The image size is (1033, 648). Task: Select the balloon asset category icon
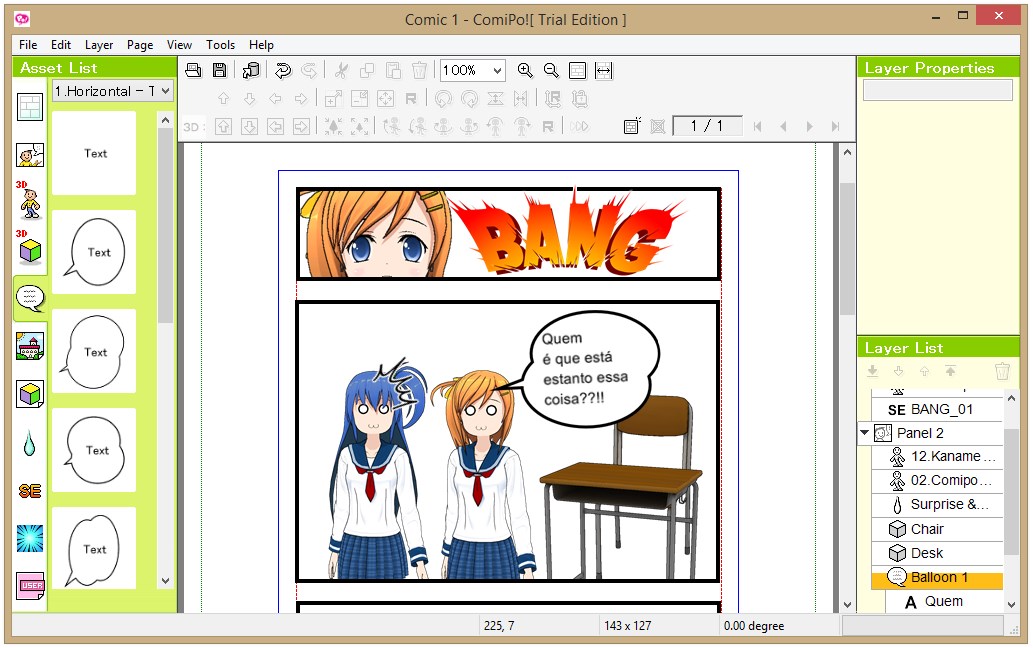(x=29, y=297)
